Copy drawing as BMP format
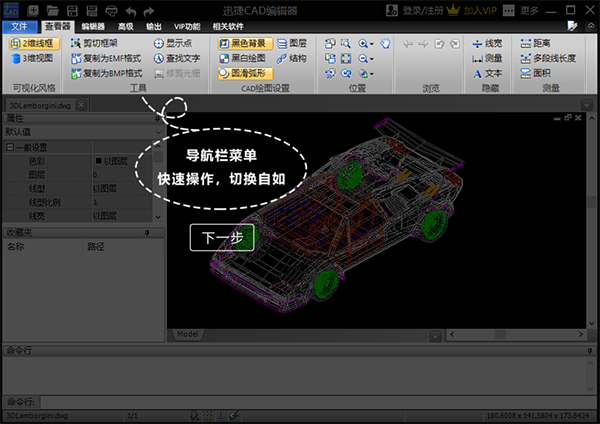600x424 pixels. (x=107, y=73)
